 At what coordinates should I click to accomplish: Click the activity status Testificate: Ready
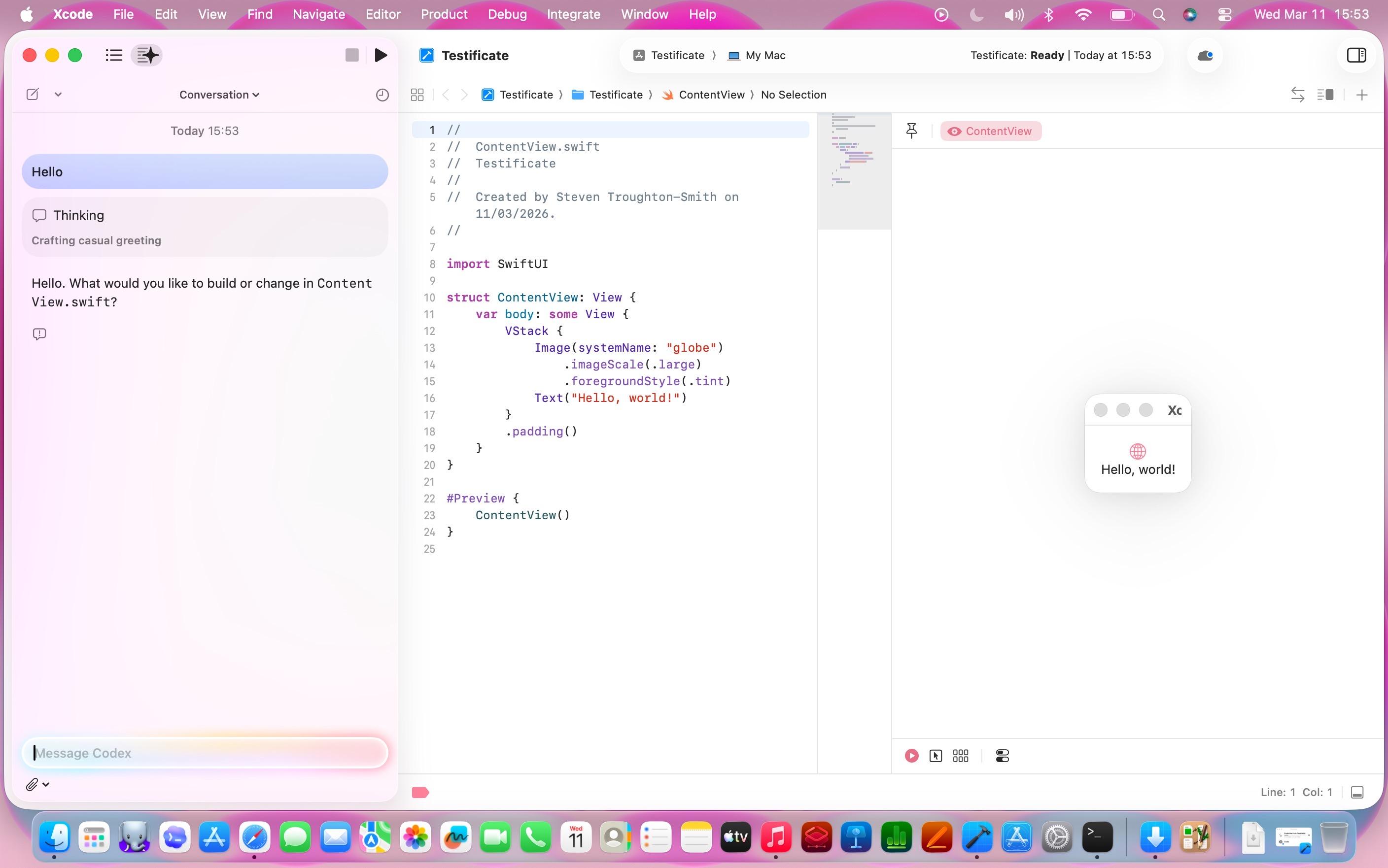pyautogui.click(x=1061, y=55)
